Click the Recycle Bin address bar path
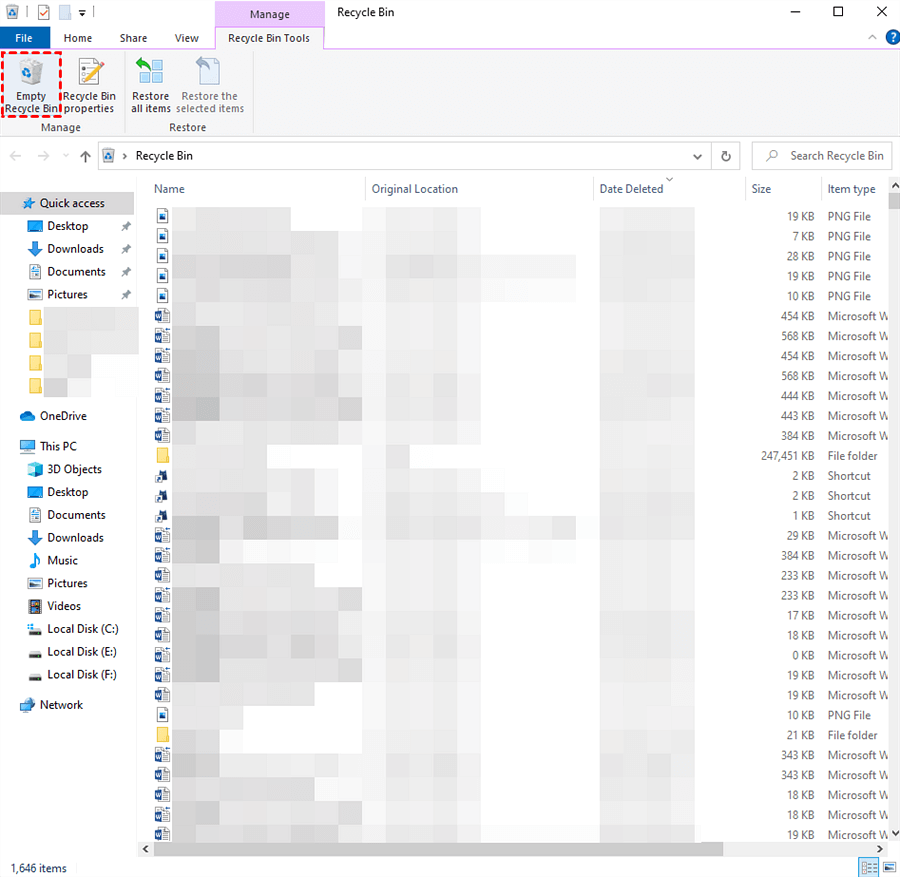The image size is (900, 877). (x=164, y=156)
